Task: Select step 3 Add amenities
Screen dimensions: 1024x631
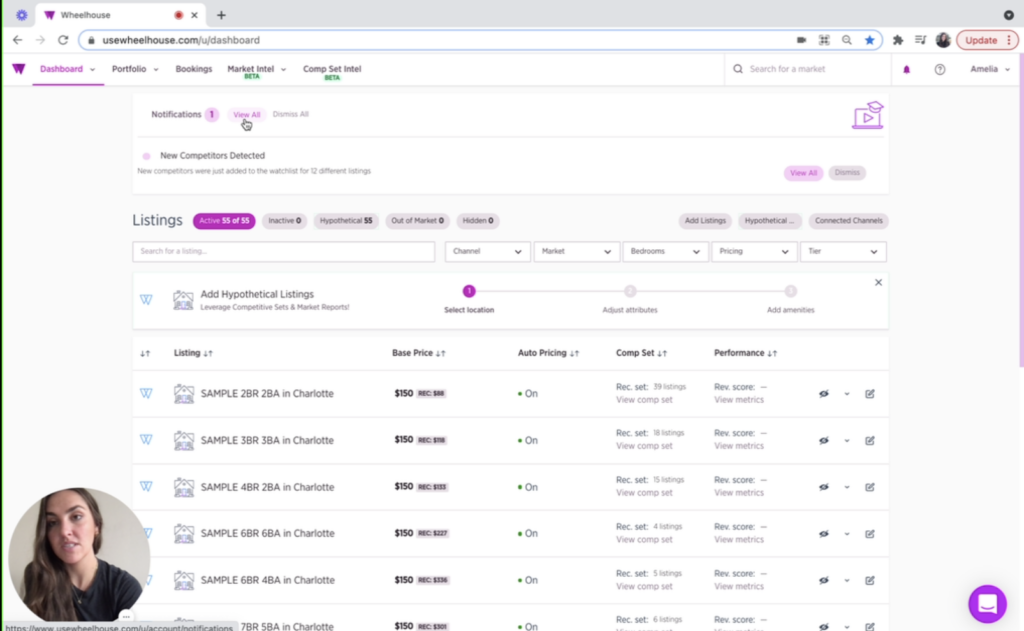Action: click(x=790, y=299)
